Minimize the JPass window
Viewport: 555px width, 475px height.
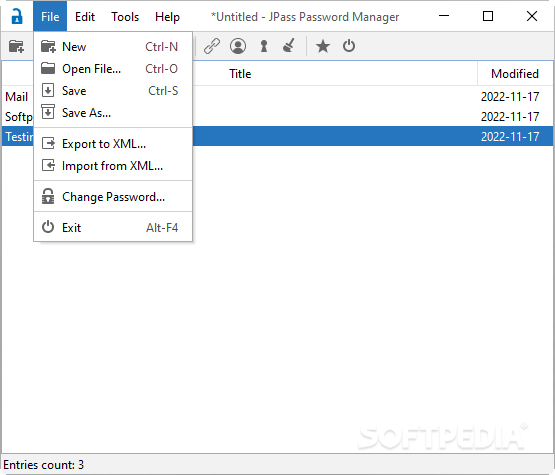click(444, 16)
